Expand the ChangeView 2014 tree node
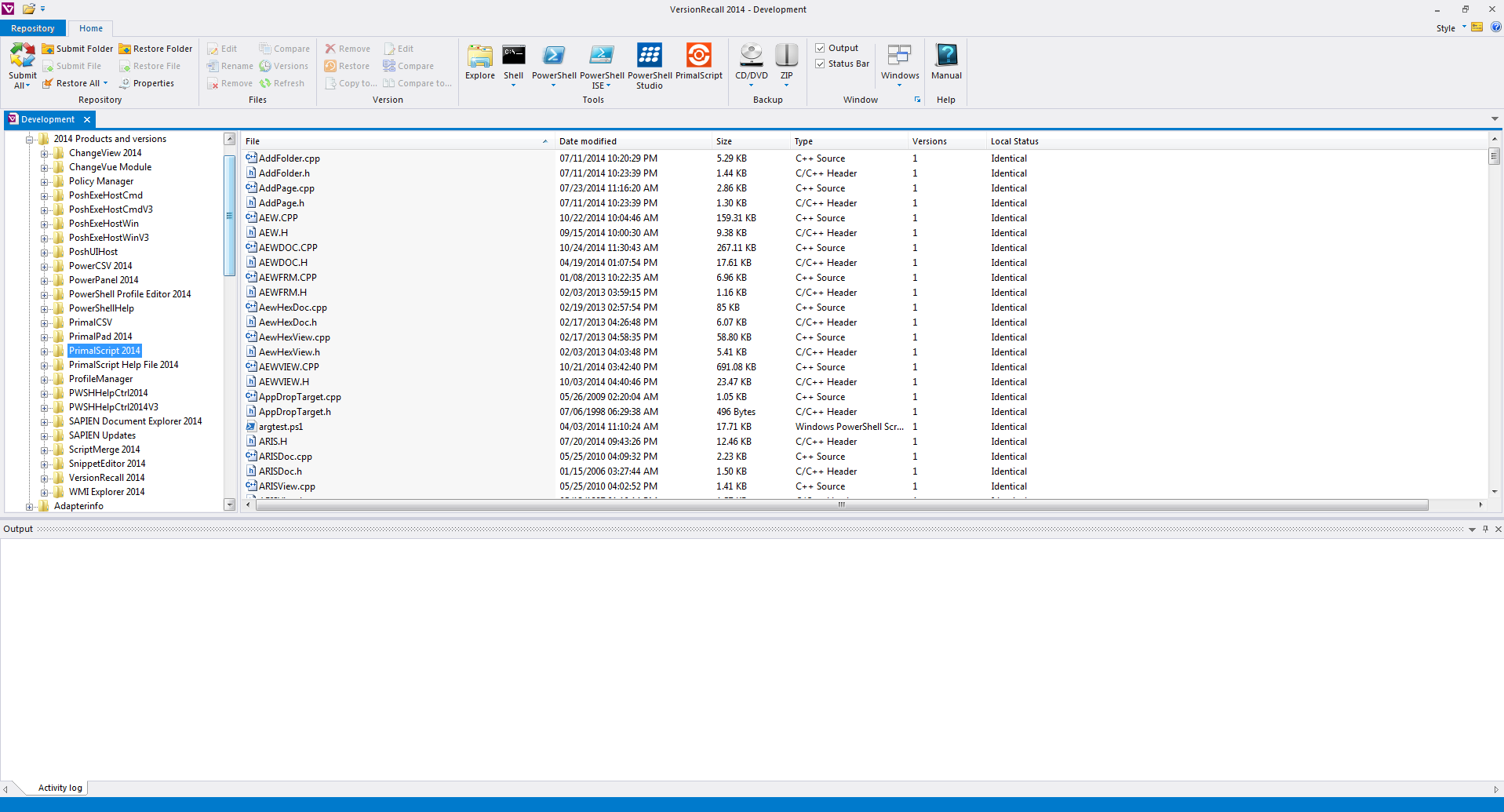 point(45,153)
